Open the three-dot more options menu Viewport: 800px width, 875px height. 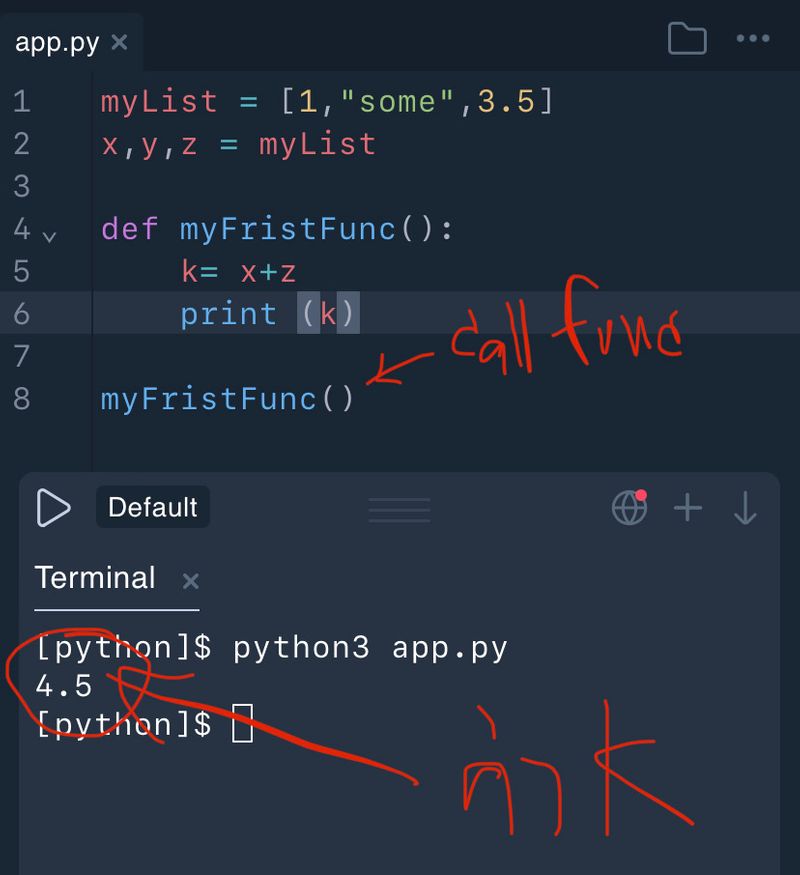coord(752,39)
